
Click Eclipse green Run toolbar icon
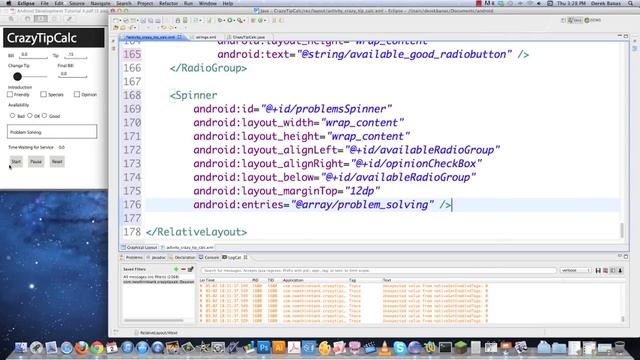(x=230, y=20)
